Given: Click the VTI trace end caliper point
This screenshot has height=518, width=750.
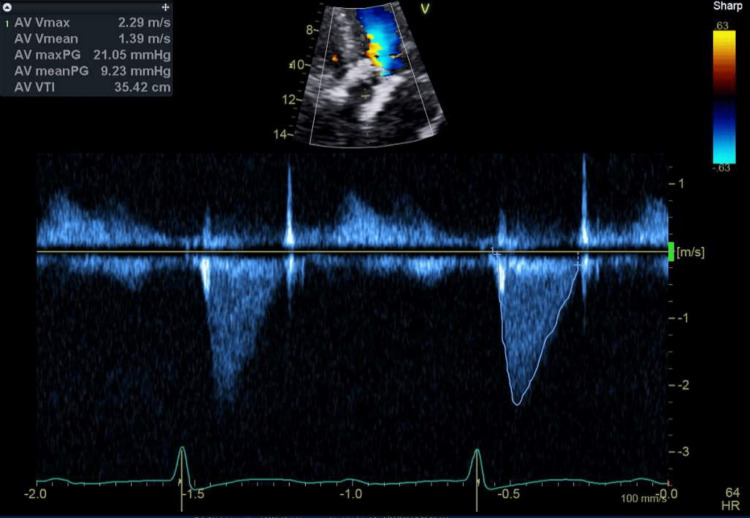Looking at the screenshot, I should pos(578,264).
